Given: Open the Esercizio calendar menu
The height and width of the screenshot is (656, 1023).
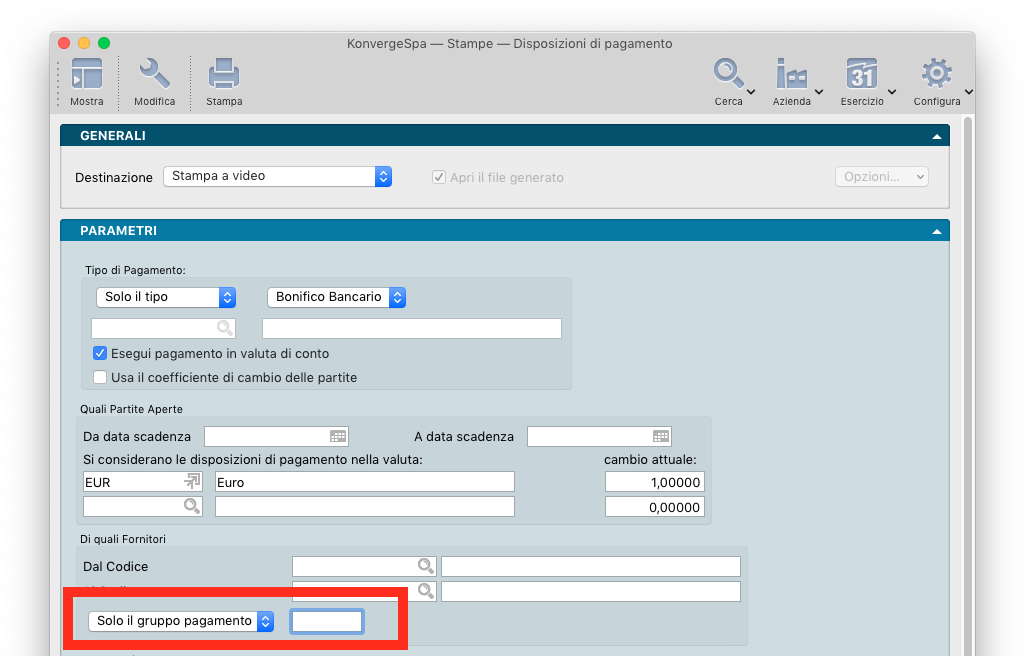Looking at the screenshot, I should 861,76.
